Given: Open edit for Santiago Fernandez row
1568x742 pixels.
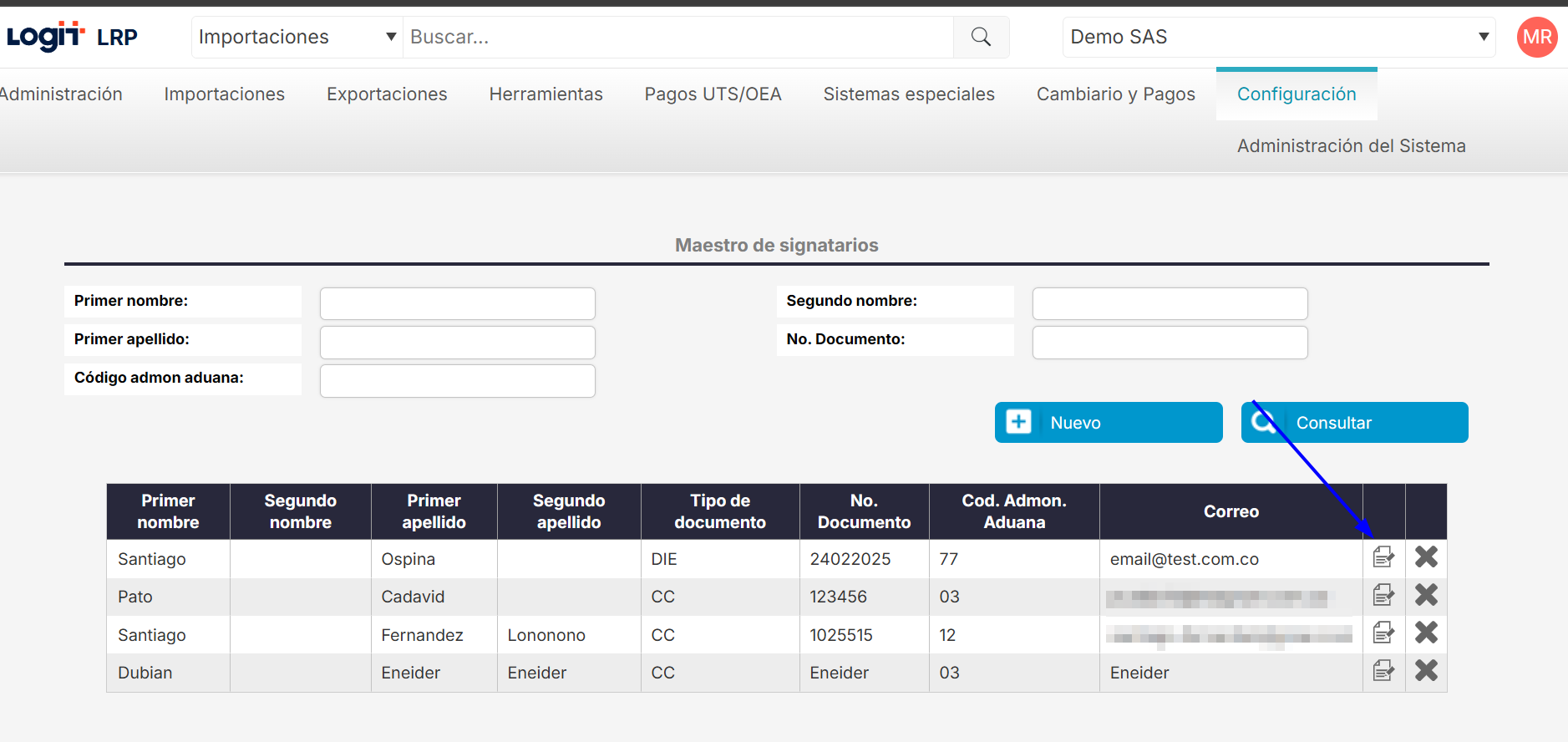Looking at the screenshot, I should [1383, 633].
